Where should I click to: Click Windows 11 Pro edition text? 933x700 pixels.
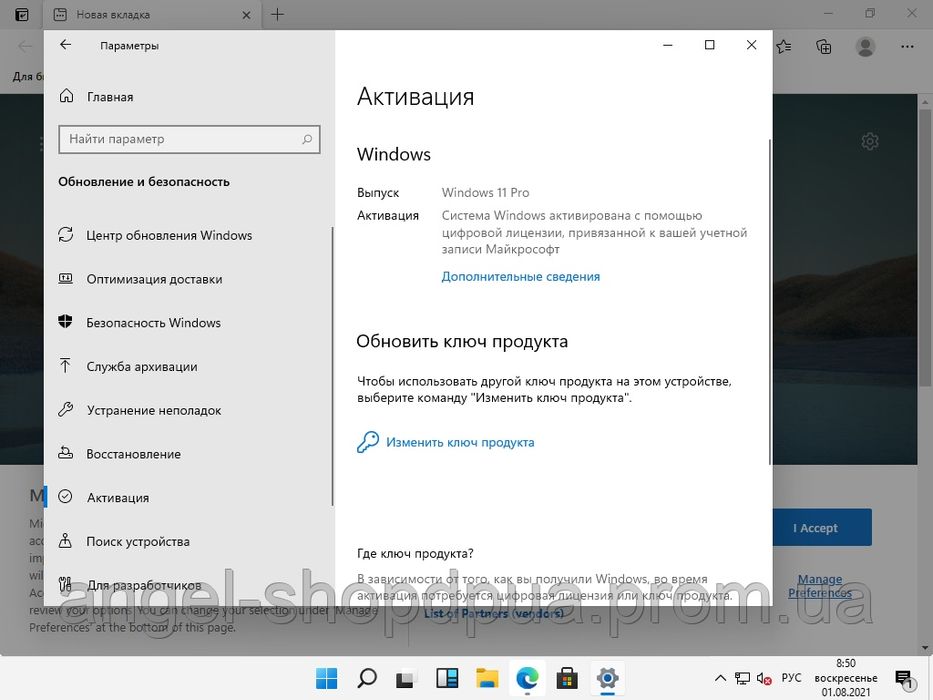tap(485, 193)
